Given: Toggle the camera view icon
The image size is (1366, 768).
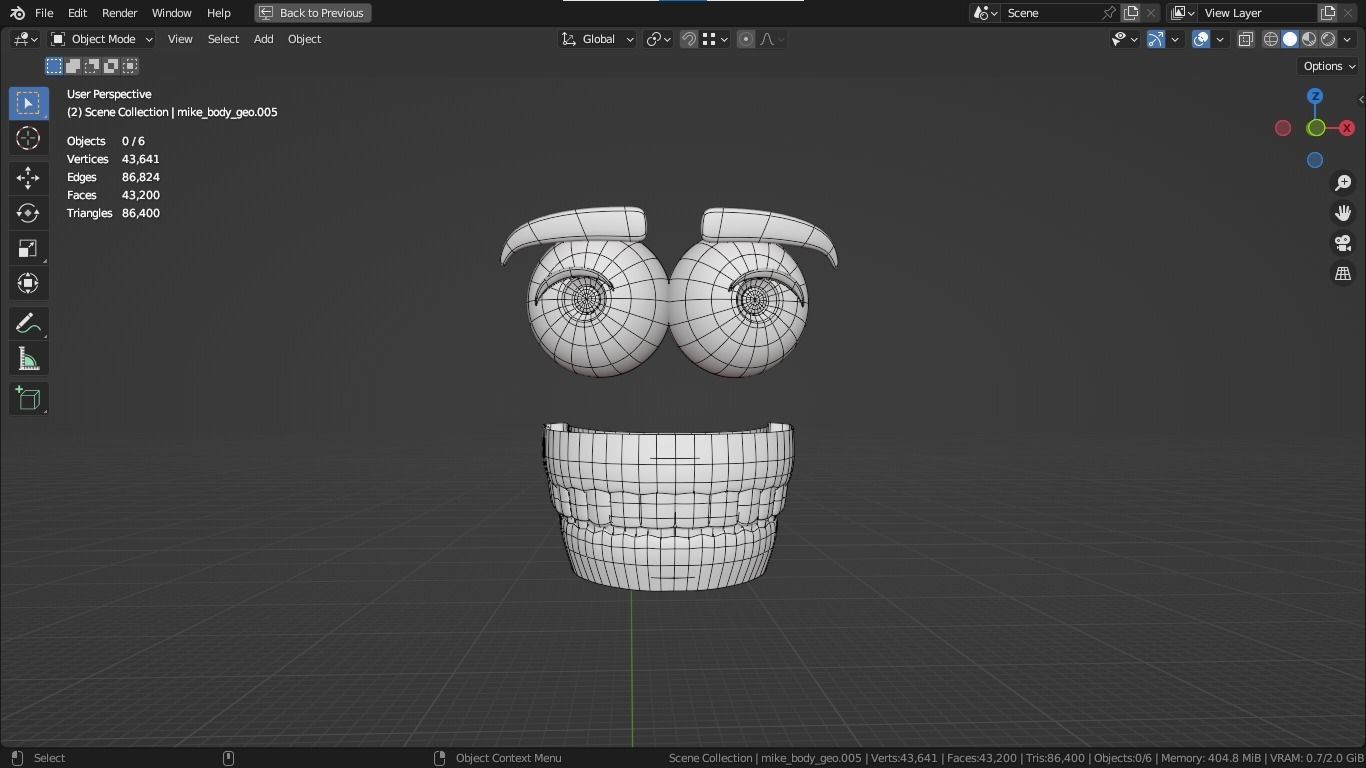Looking at the screenshot, I should point(1343,243).
